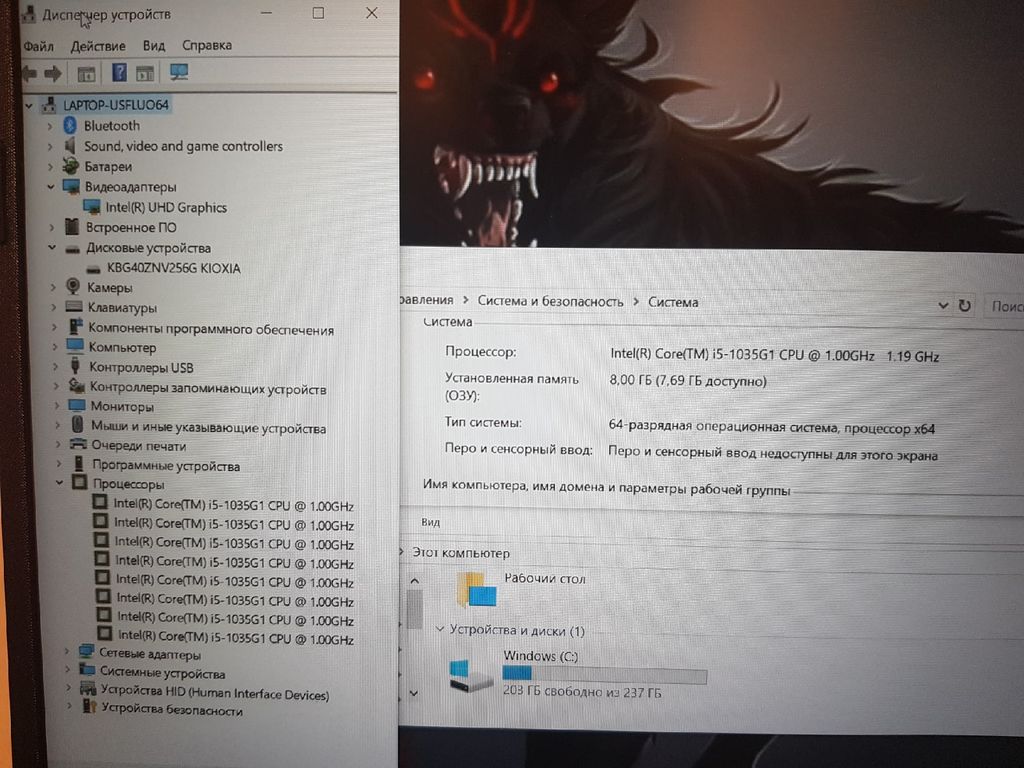This screenshot has height=768, width=1024.
Task: Expand Sound, video and game controllers
Action: pyautogui.click(x=50, y=147)
